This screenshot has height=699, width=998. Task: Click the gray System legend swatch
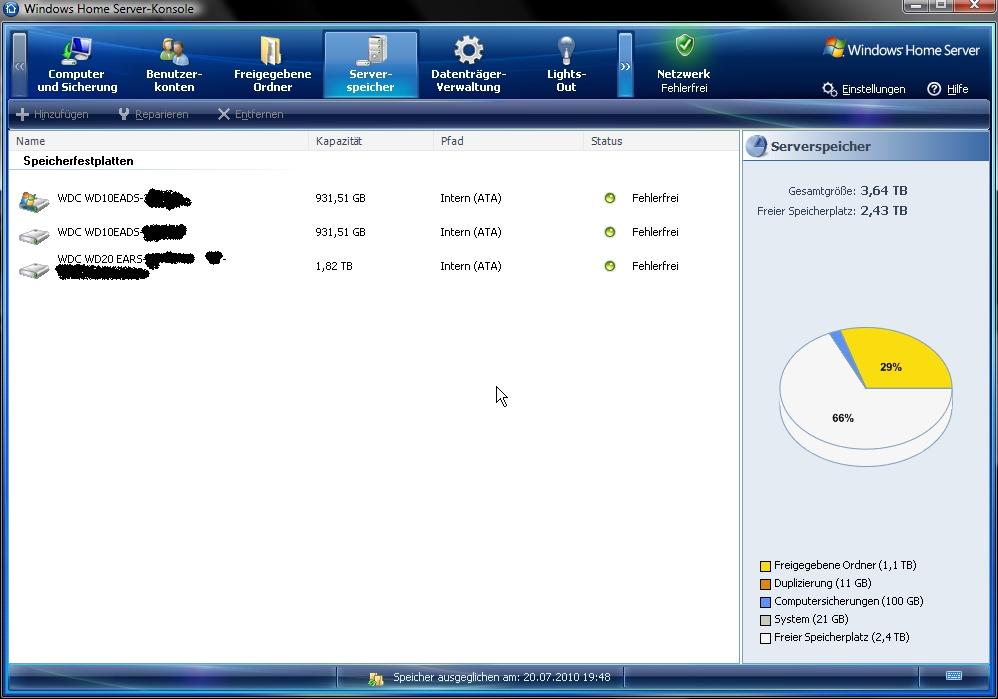point(765,620)
